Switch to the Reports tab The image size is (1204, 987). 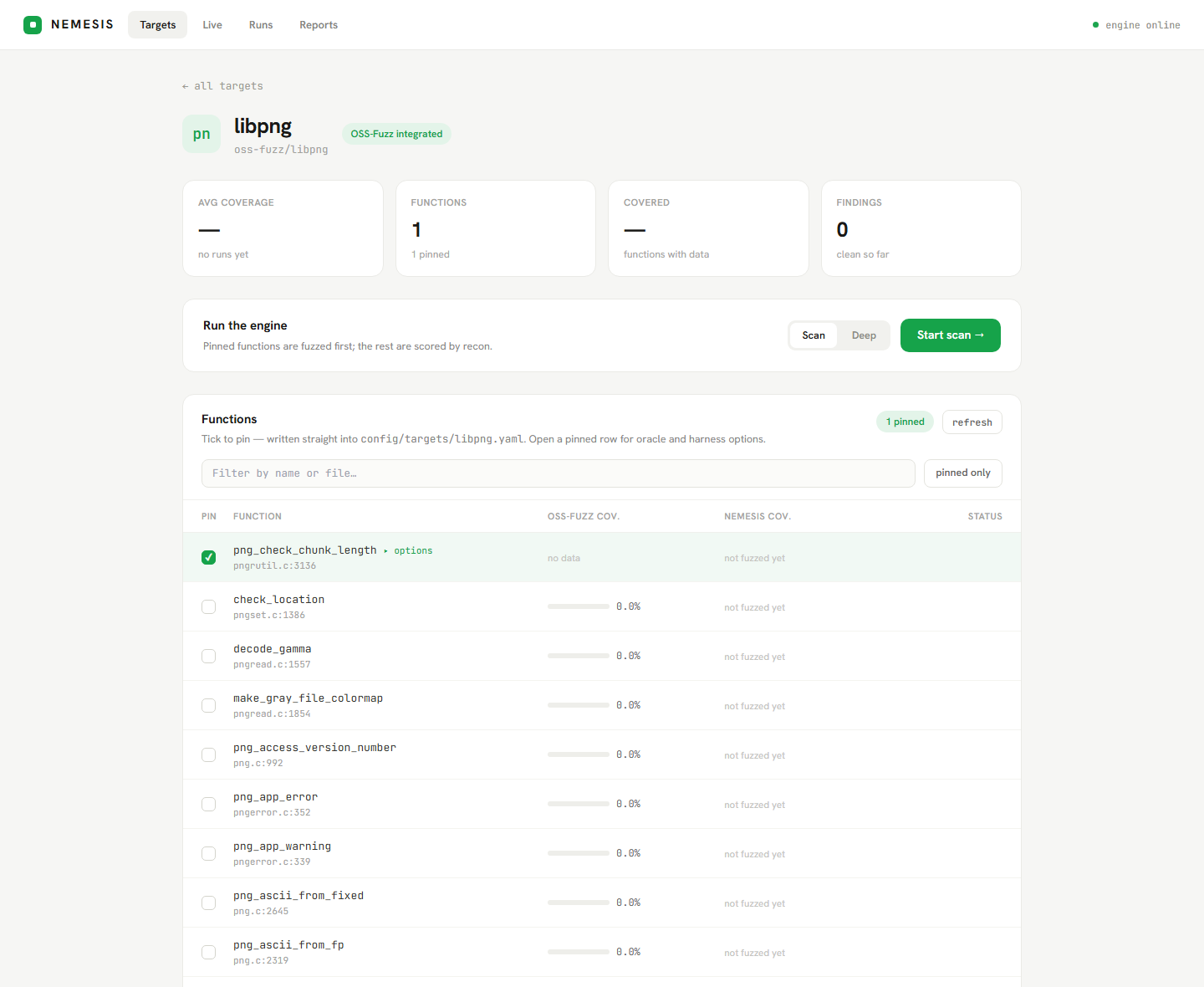319,25
